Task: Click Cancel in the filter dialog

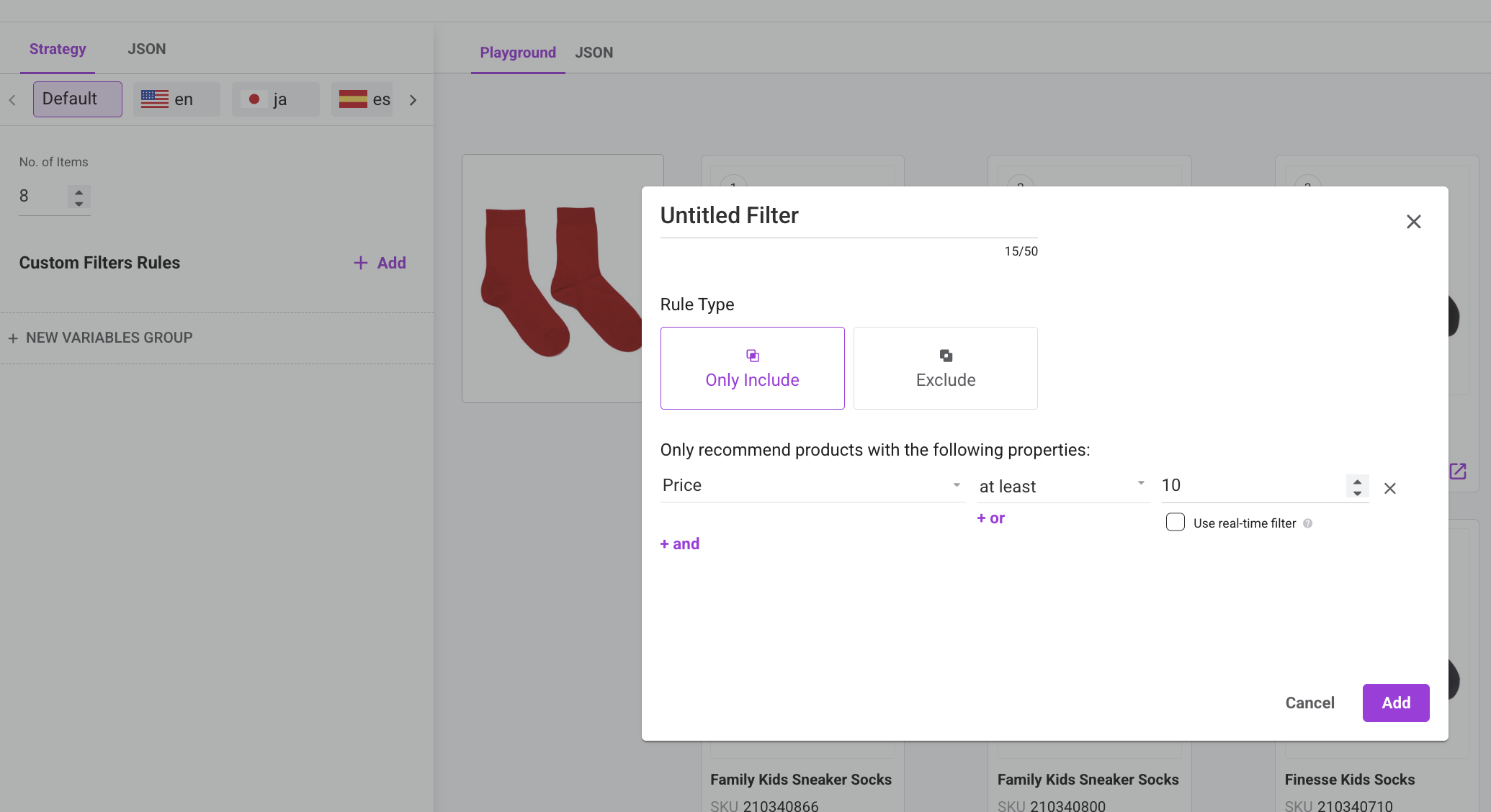Action: pos(1309,703)
